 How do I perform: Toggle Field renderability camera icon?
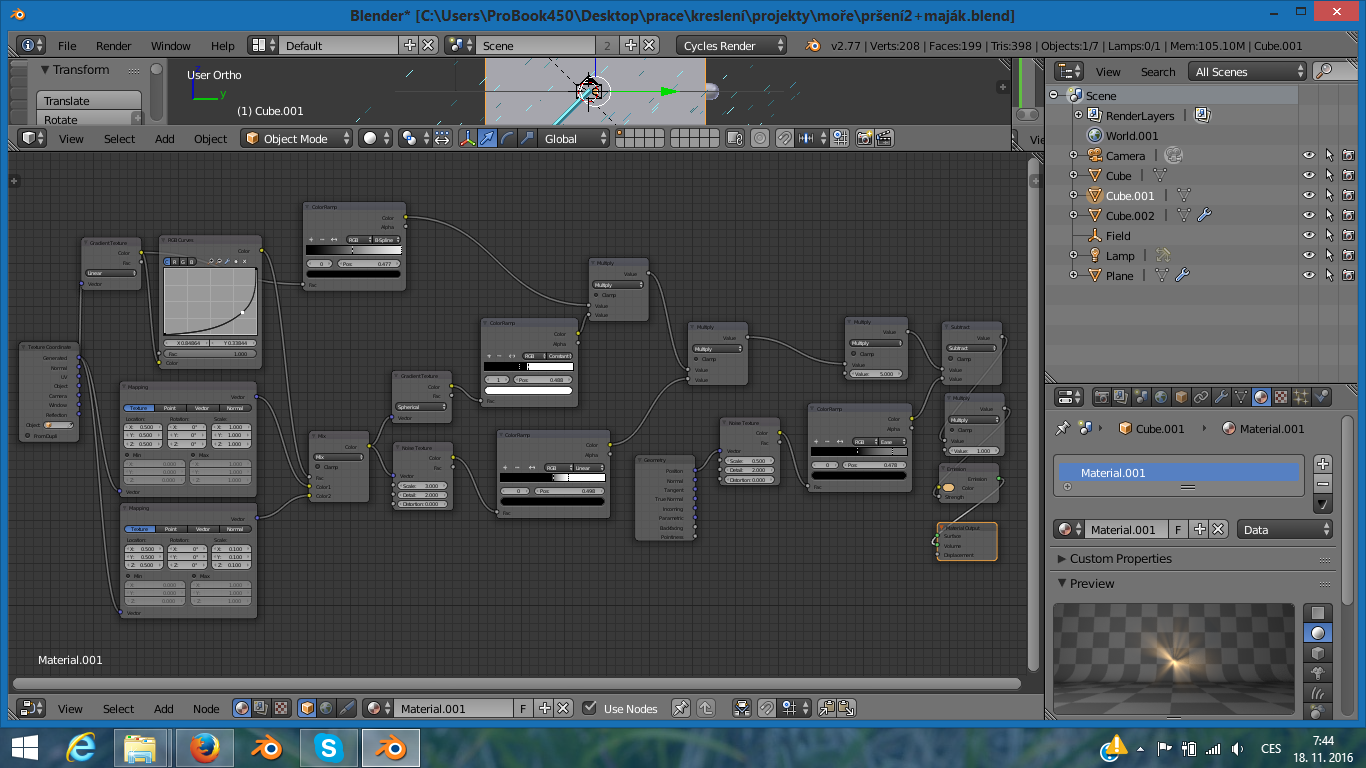tap(1348, 235)
